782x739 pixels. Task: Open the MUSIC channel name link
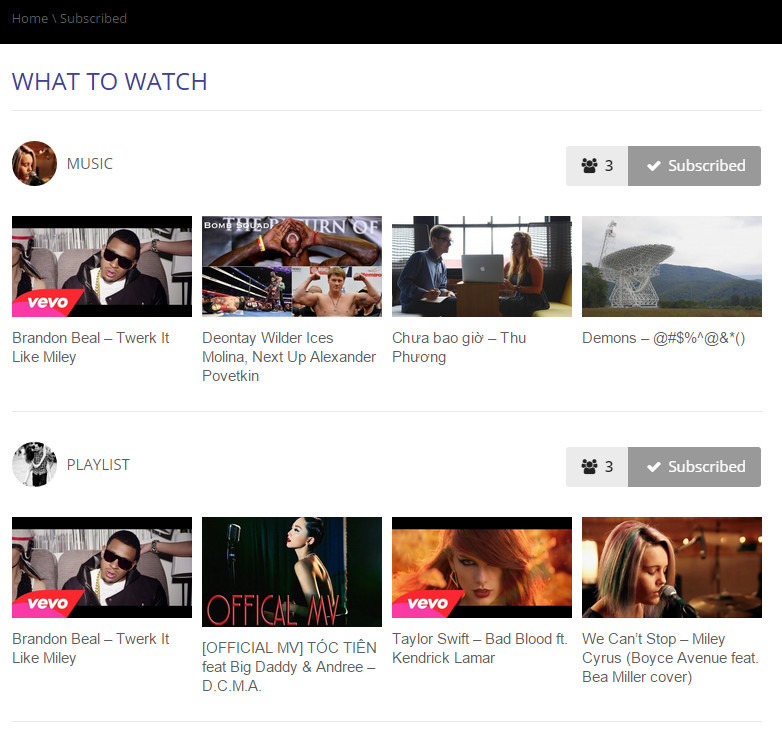(90, 164)
